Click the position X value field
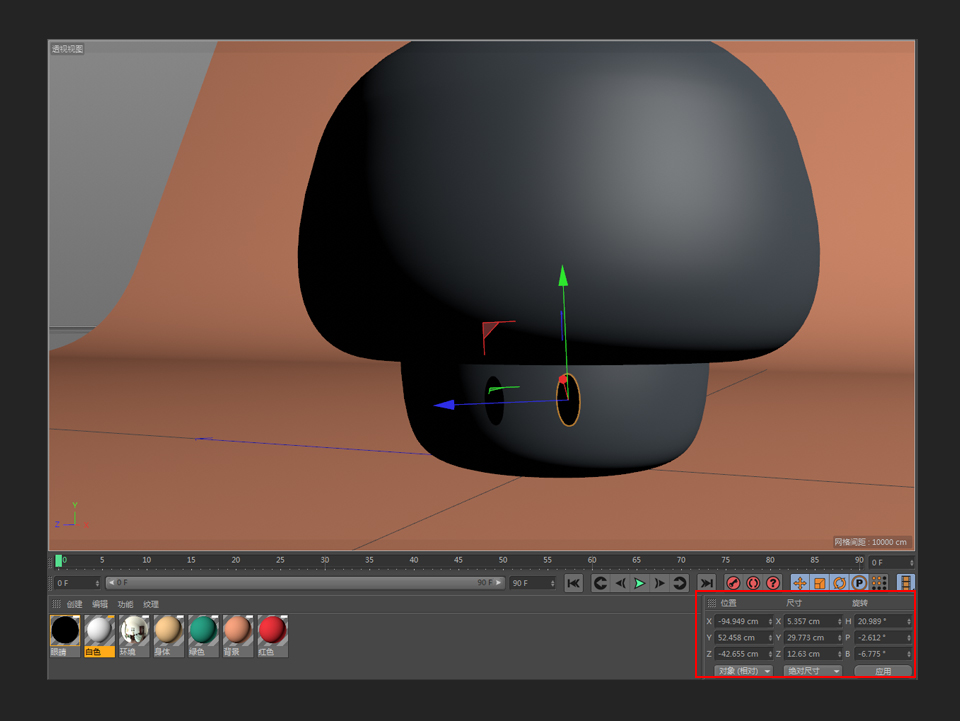The height and width of the screenshot is (721, 960). click(740, 622)
